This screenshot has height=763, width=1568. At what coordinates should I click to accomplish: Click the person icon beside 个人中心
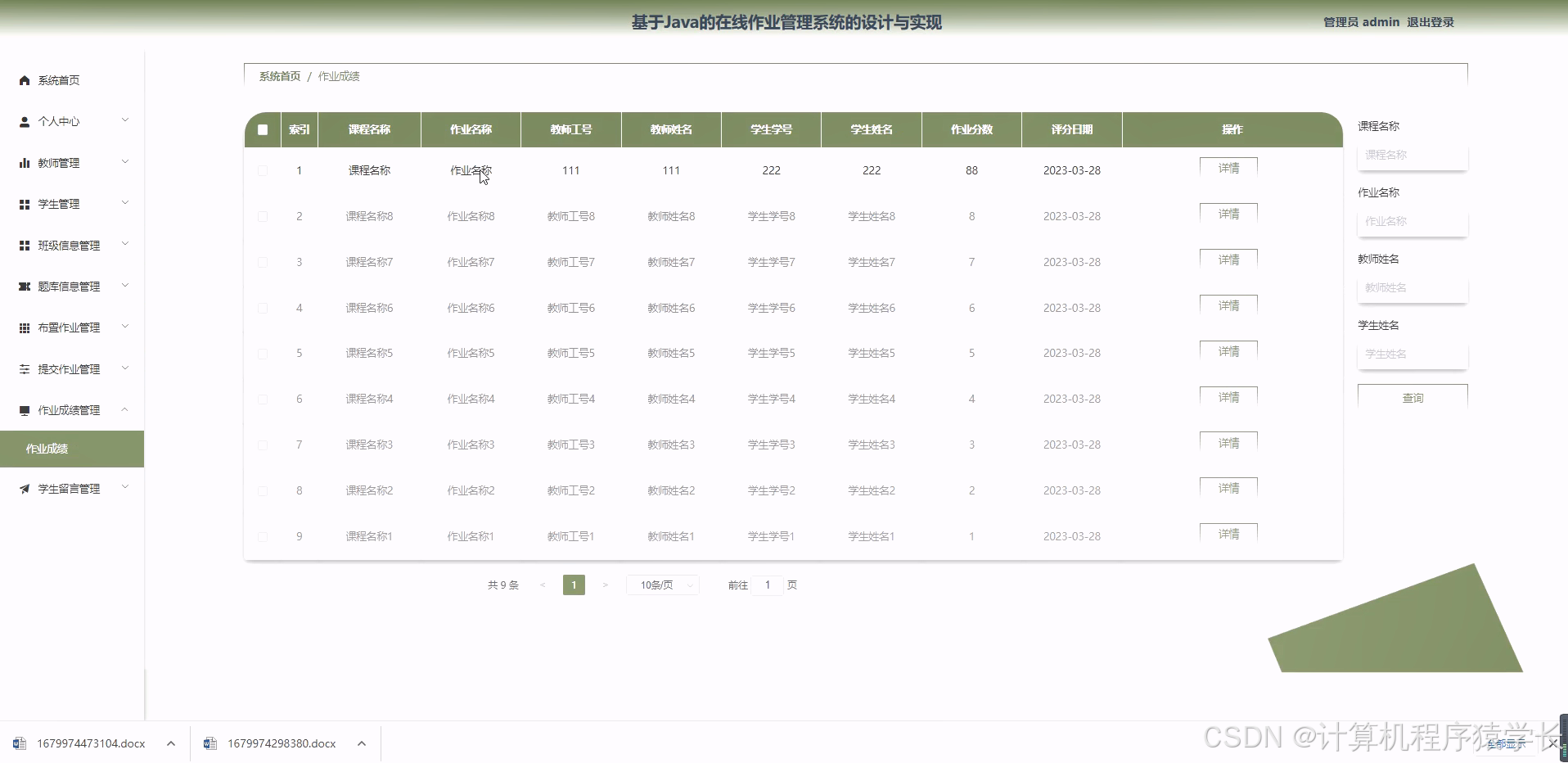click(25, 121)
